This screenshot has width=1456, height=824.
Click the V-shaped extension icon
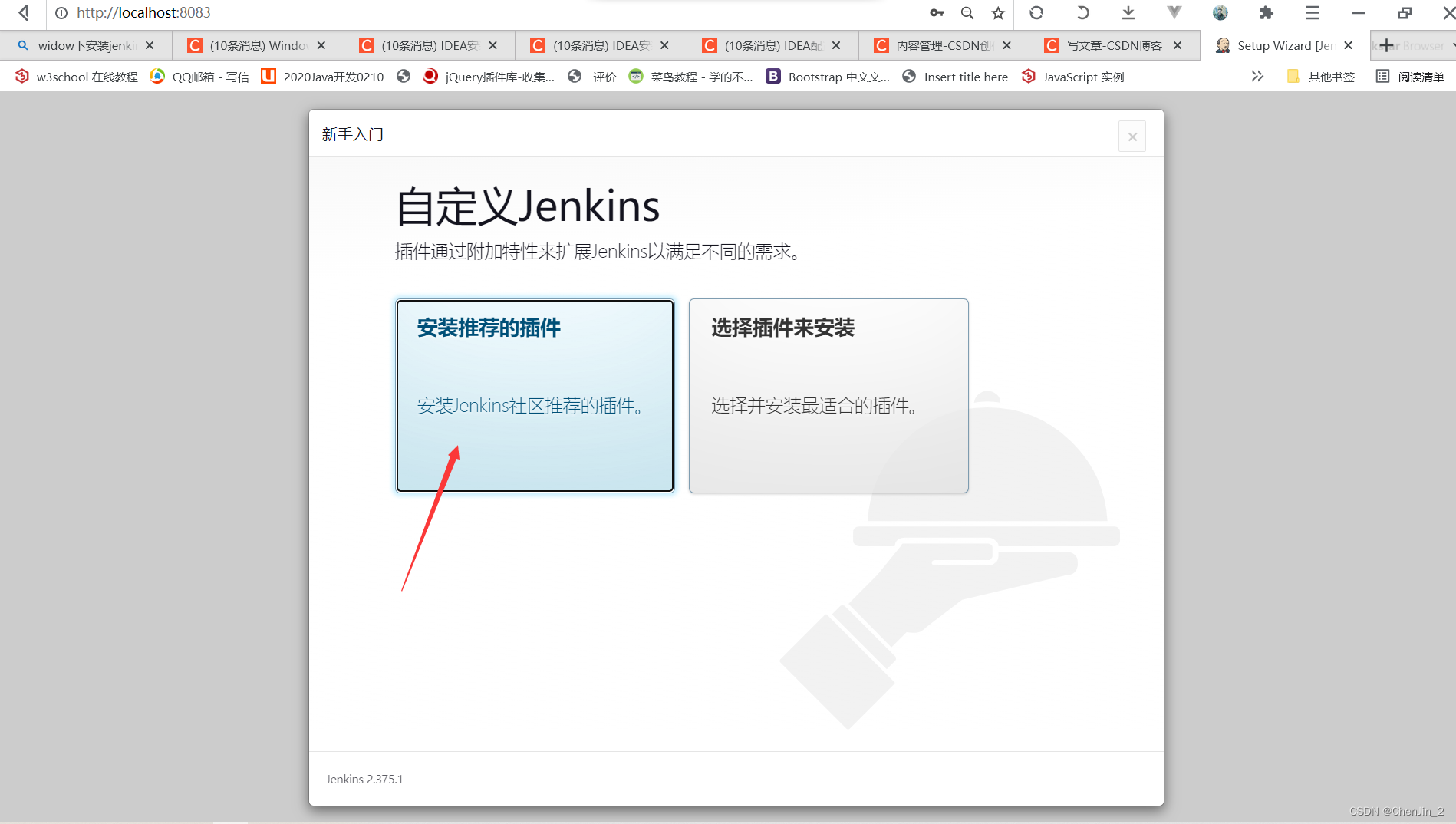click(1174, 13)
